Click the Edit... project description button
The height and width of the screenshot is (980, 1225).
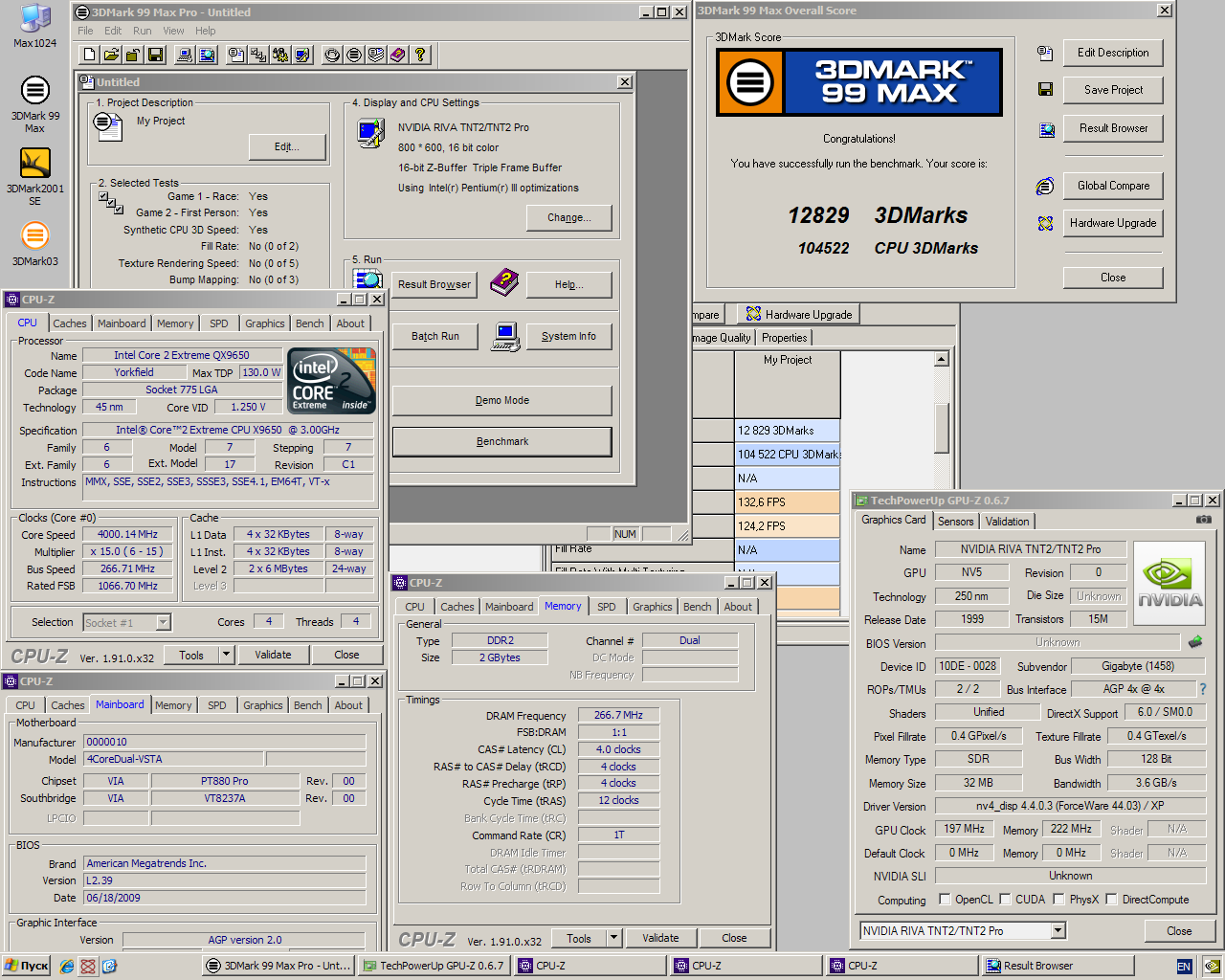287,146
